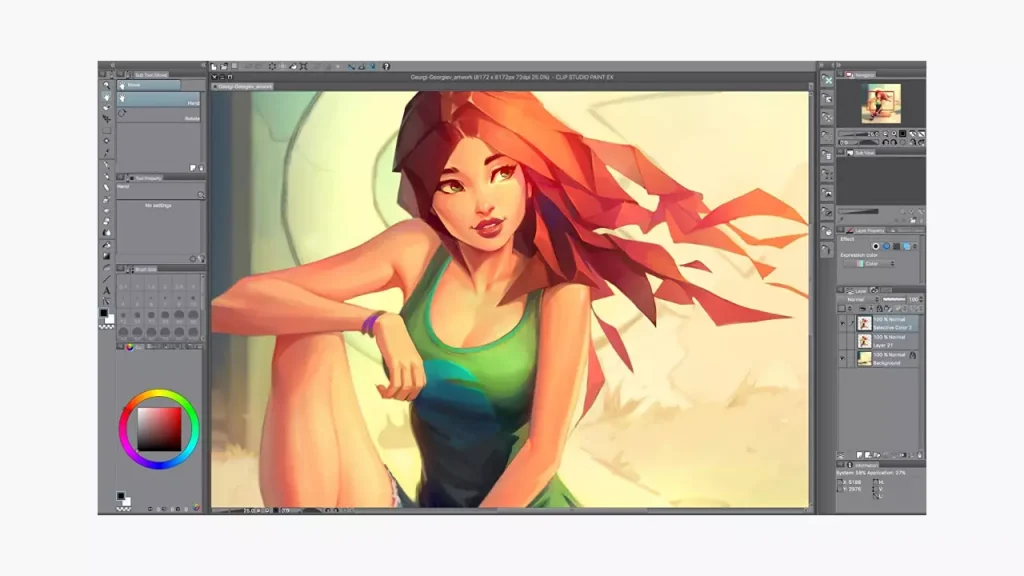Viewport: 1024px width, 576px height.
Task: Click Delete layer trash icon in Layer panel
Action: point(920,455)
